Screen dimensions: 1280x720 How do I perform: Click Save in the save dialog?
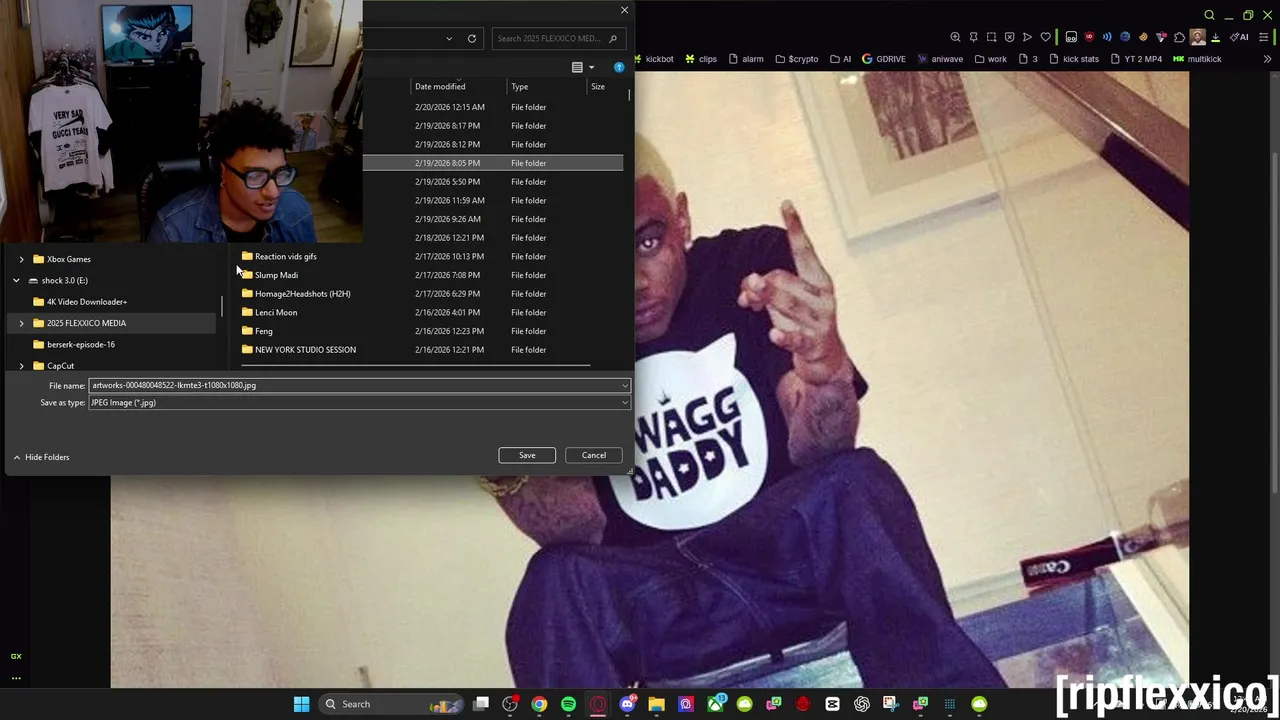tap(527, 455)
